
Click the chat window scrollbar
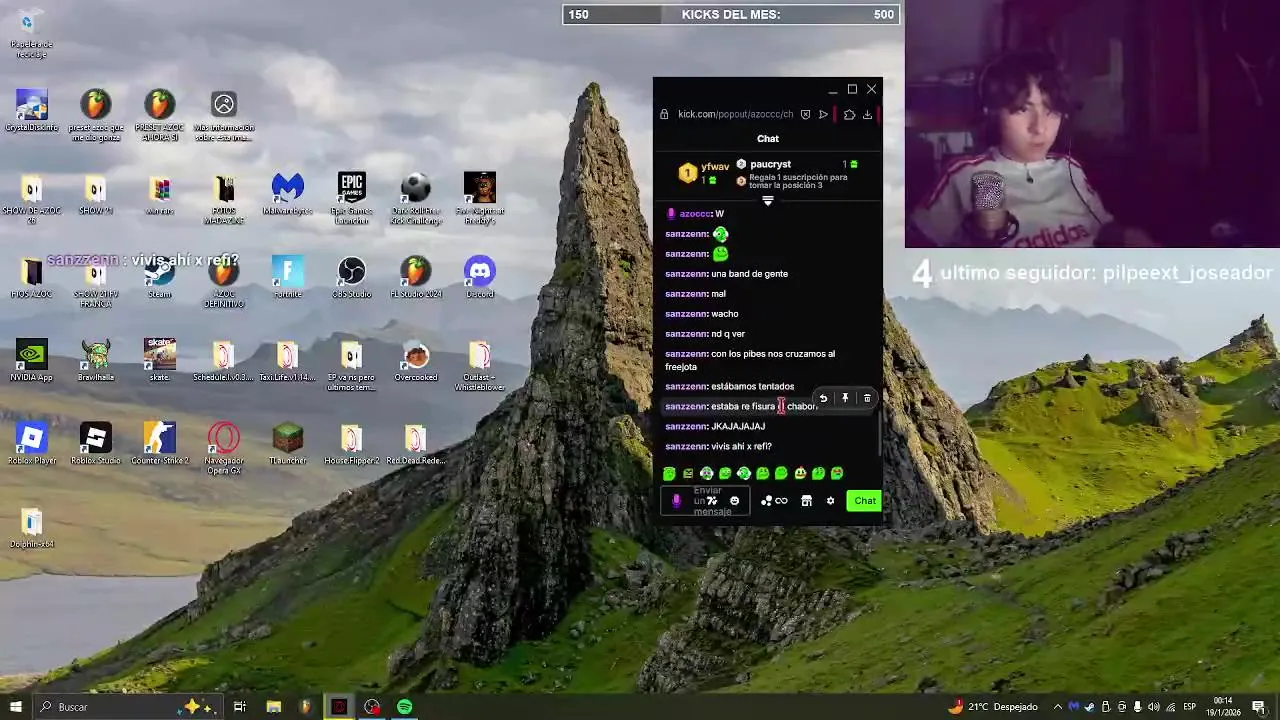click(x=880, y=430)
